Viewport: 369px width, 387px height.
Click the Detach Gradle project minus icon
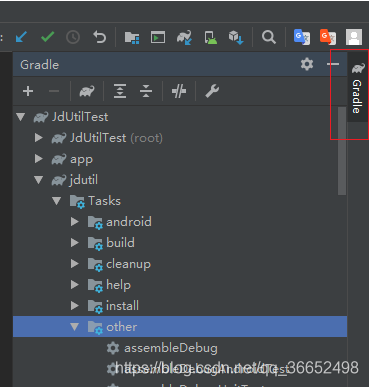[x=54, y=91]
